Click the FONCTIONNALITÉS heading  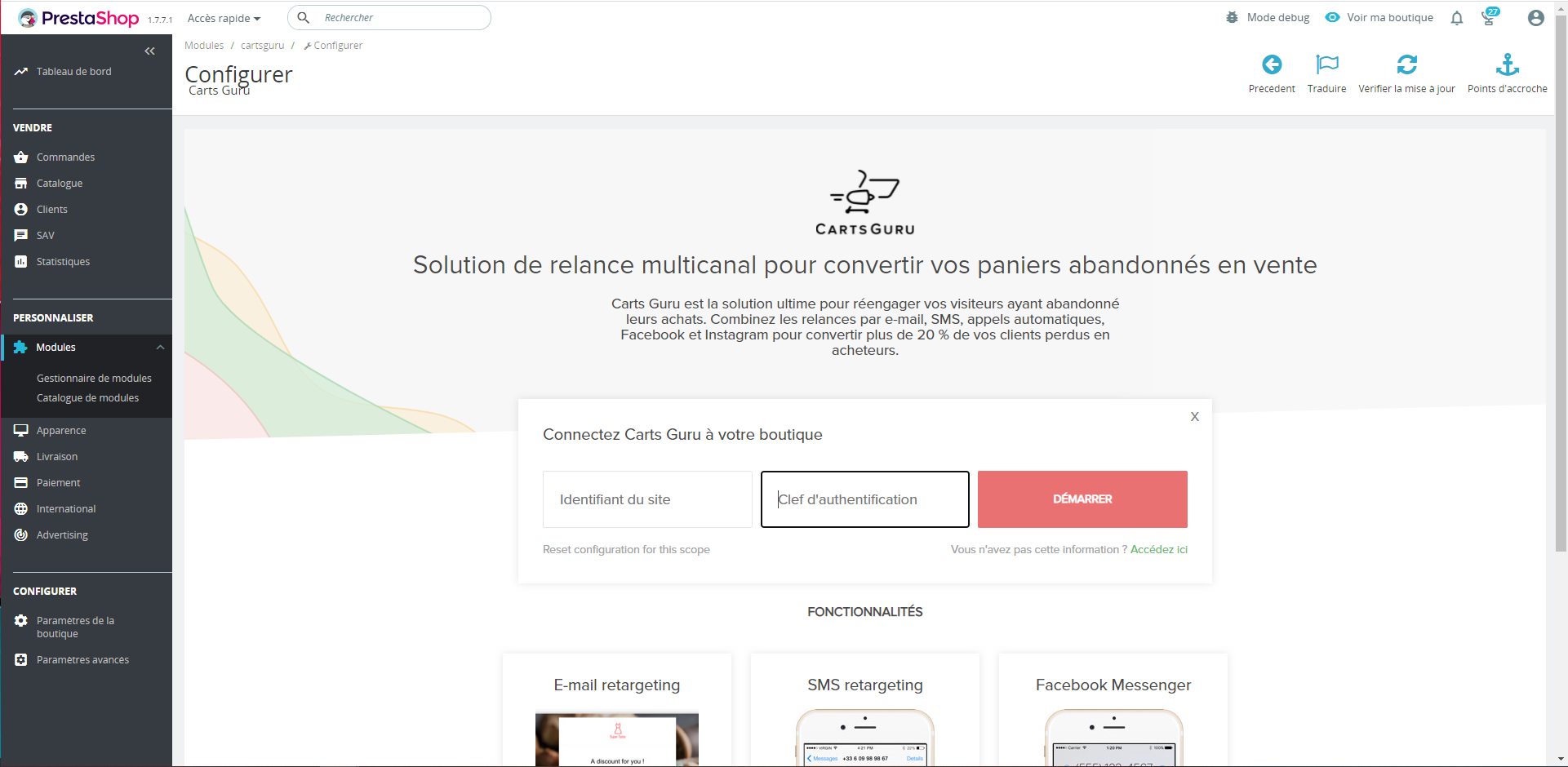point(865,612)
